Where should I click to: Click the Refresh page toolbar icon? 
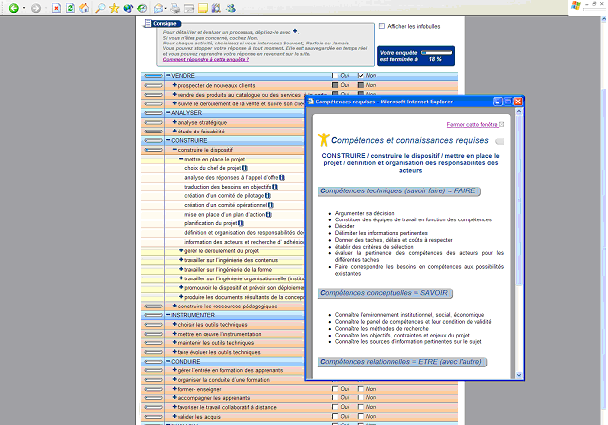(x=70, y=8)
